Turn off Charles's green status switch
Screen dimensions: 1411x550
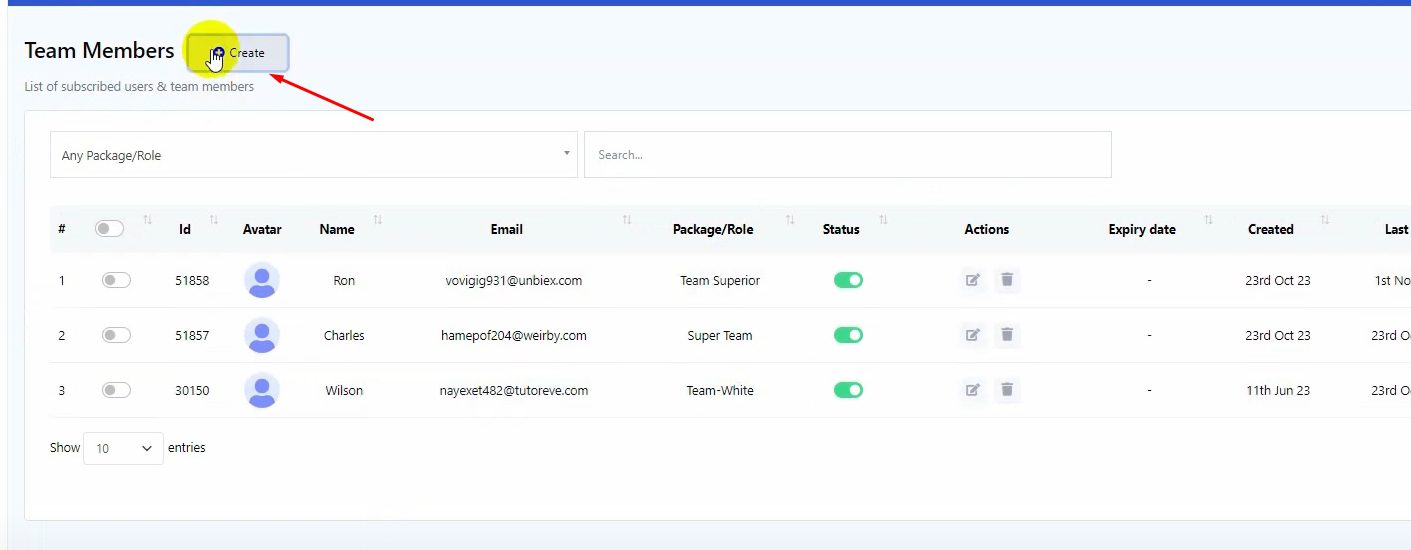pos(848,336)
